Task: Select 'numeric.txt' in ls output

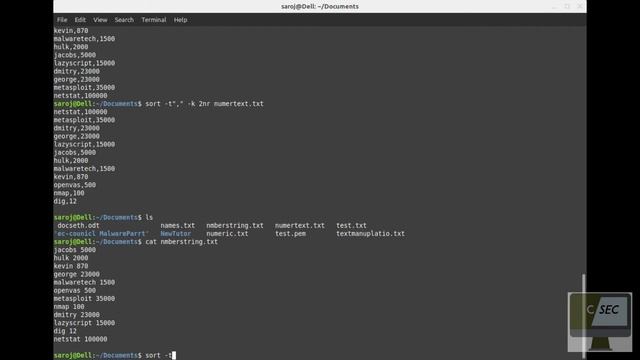Action: pos(227,233)
